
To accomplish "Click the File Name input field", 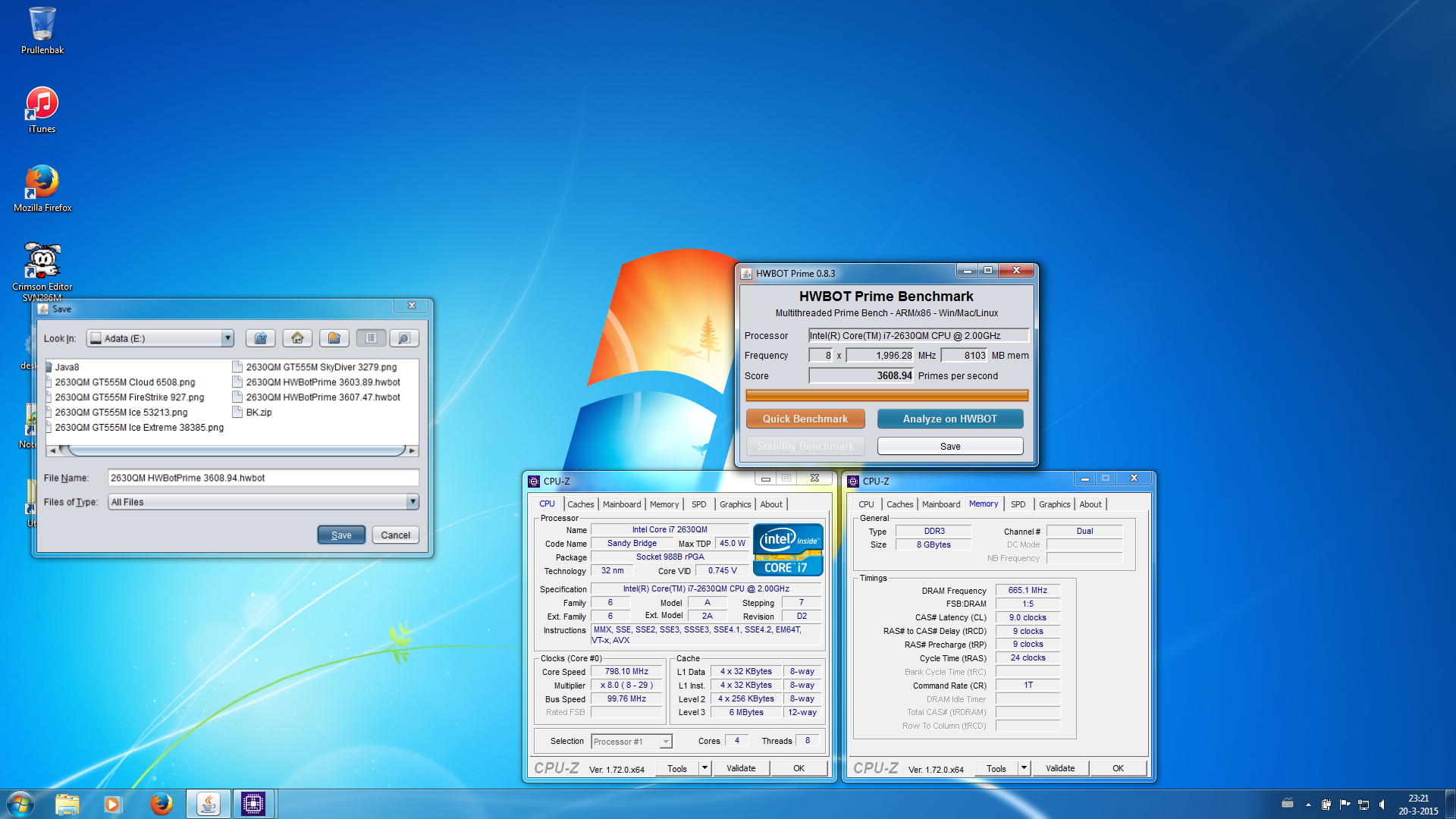I will 263,478.
